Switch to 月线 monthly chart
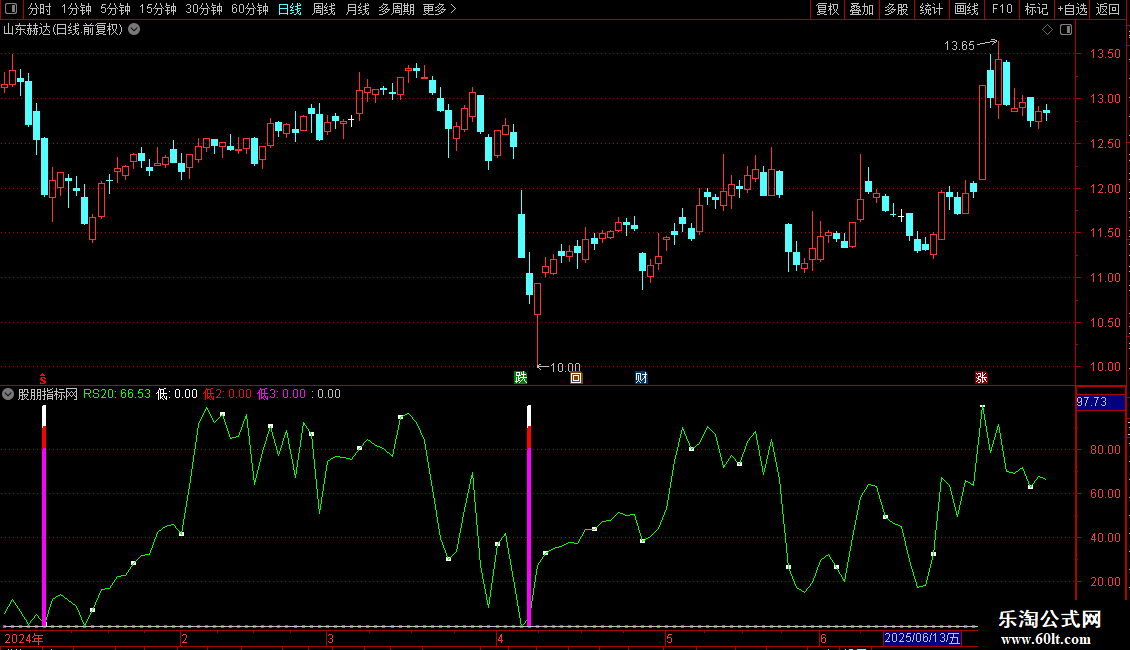Image resolution: width=1130 pixels, height=650 pixels. [x=357, y=9]
